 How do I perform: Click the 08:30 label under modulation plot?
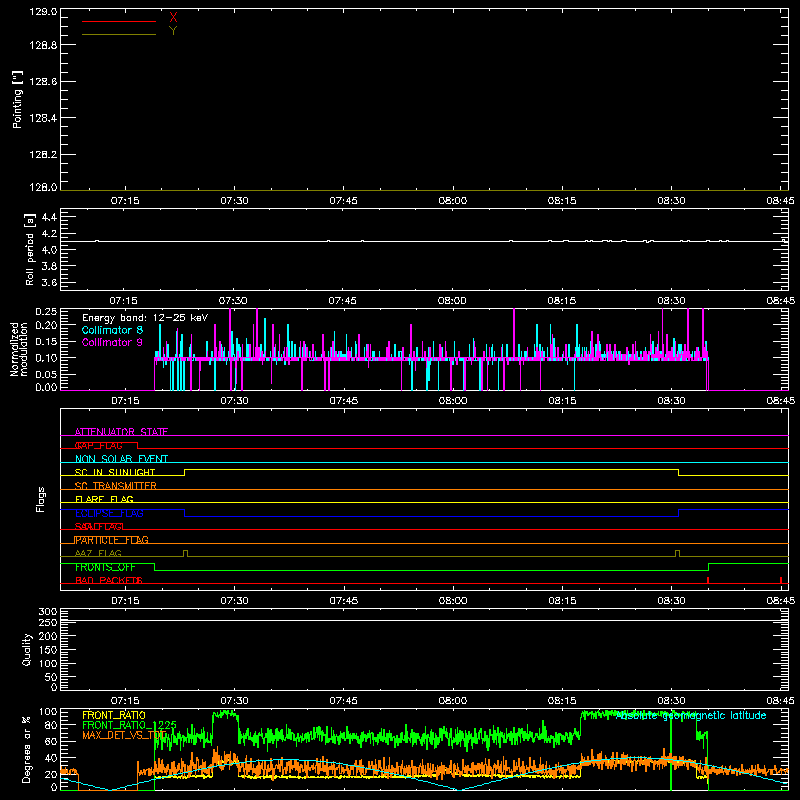671,401
